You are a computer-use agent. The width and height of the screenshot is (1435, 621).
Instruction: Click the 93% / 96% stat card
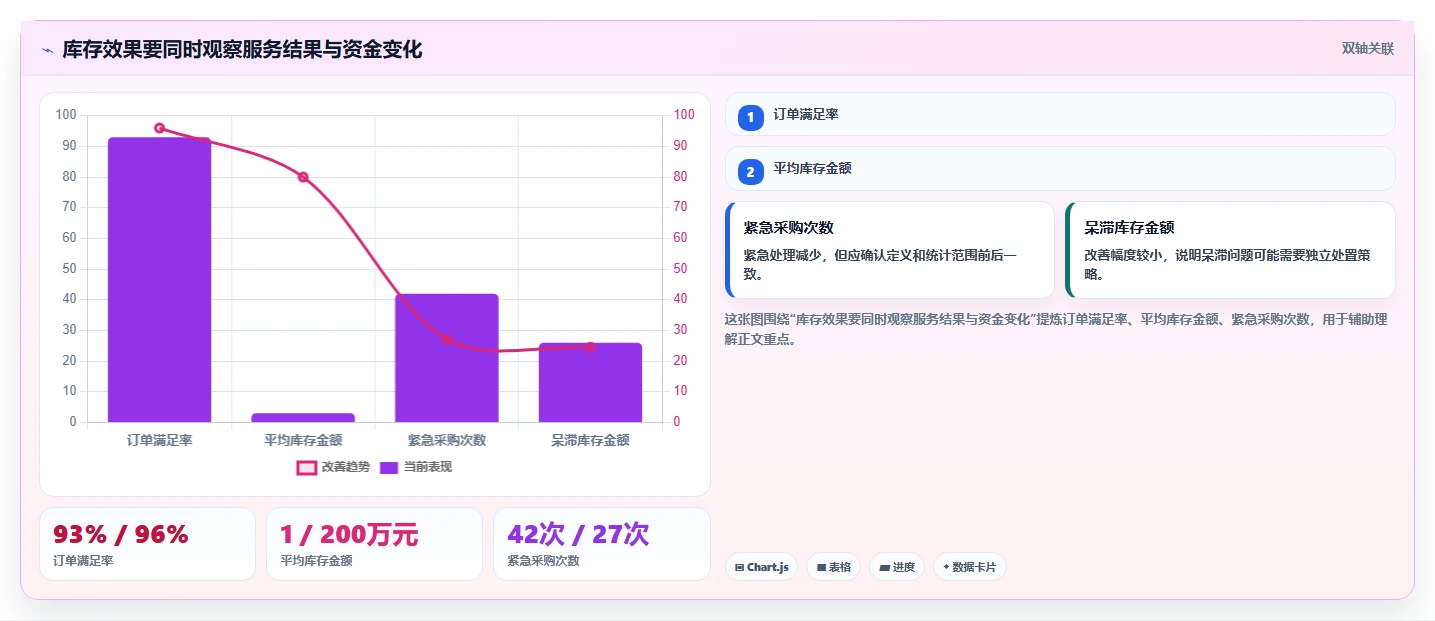coord(148,544)
